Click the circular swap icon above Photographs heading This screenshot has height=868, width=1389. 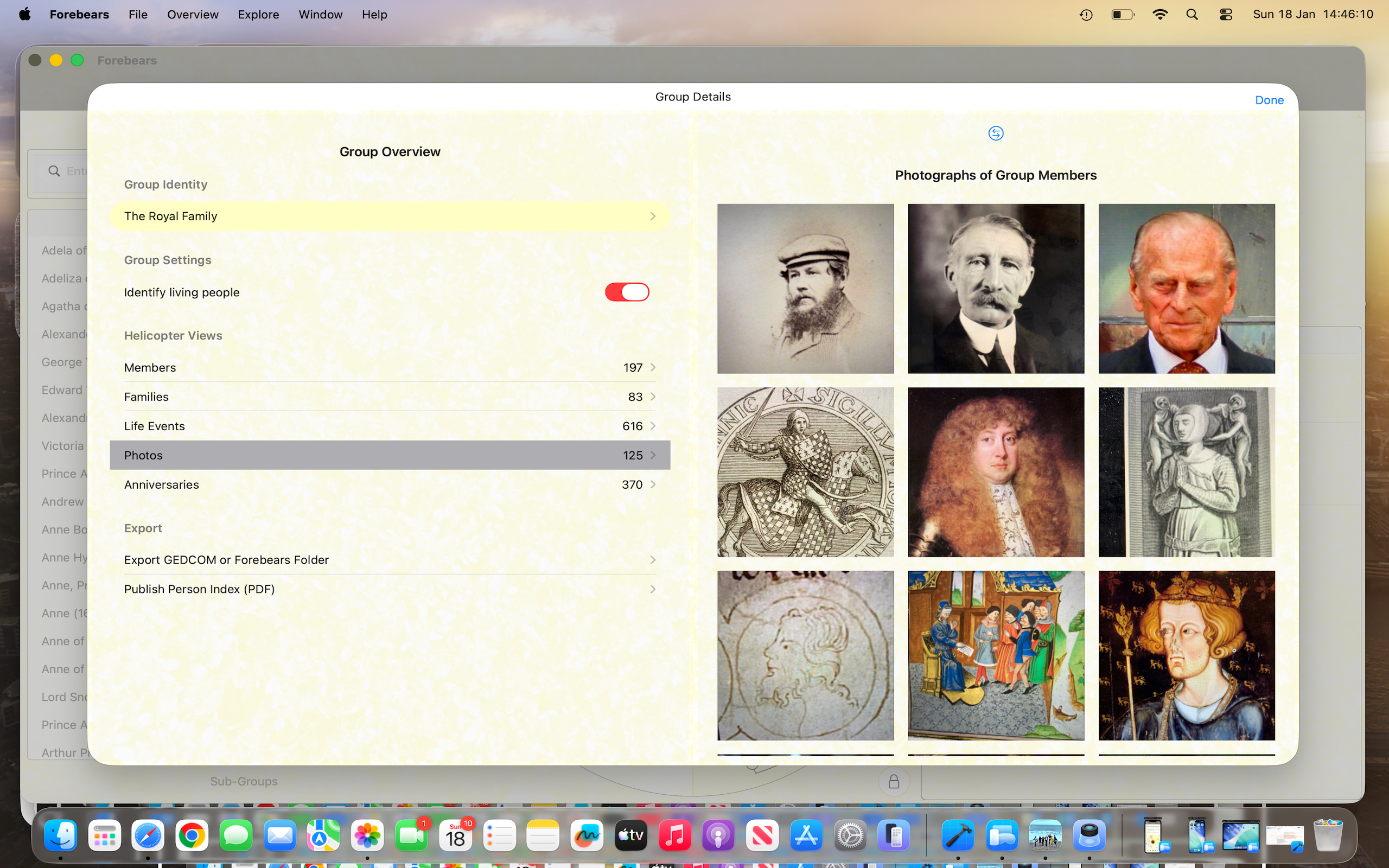pyautogui.click(x=996, y=133)
